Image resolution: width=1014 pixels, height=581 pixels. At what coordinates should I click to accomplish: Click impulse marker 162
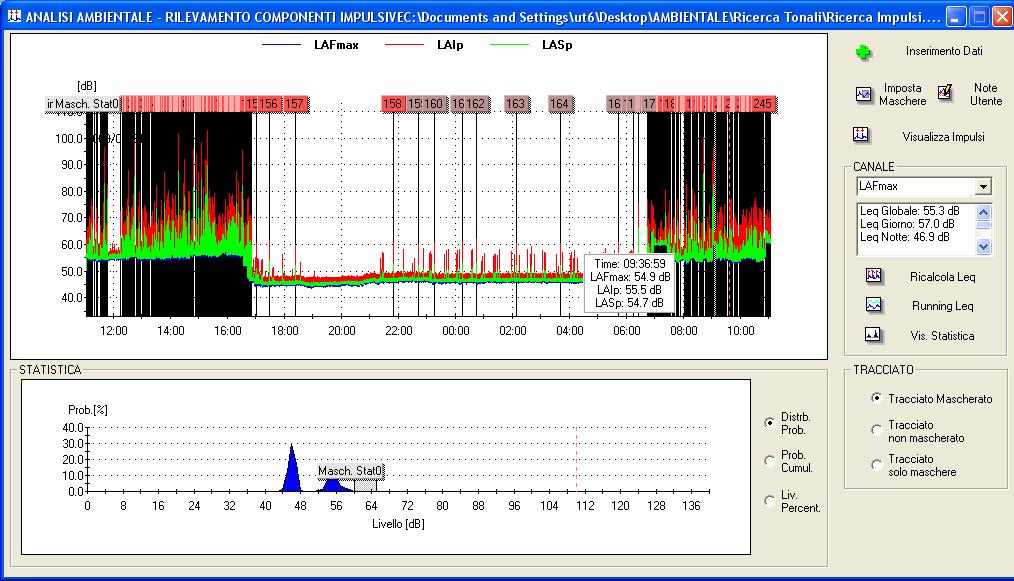click(476, 104)
